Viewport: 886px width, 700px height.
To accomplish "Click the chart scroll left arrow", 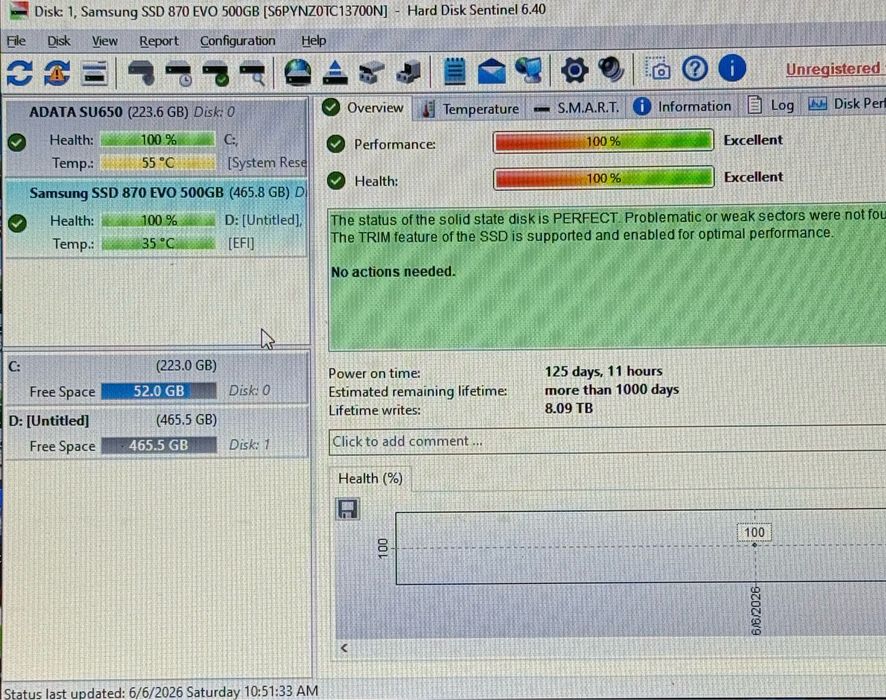I will coord(344,648).
